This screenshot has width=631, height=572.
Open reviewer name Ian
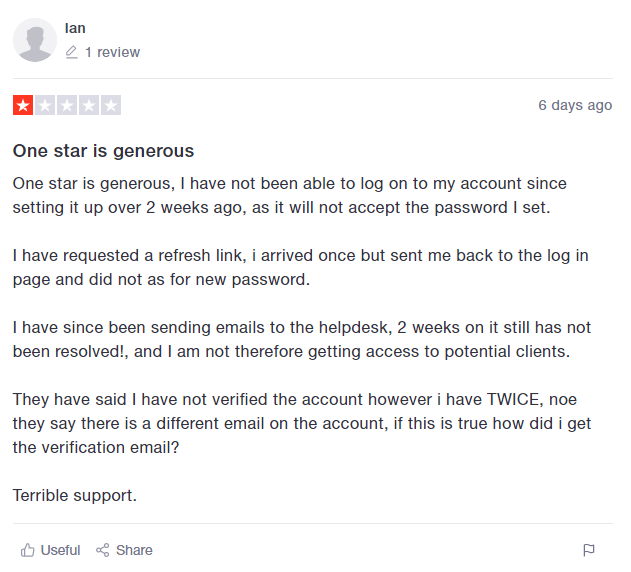[75, 28]
